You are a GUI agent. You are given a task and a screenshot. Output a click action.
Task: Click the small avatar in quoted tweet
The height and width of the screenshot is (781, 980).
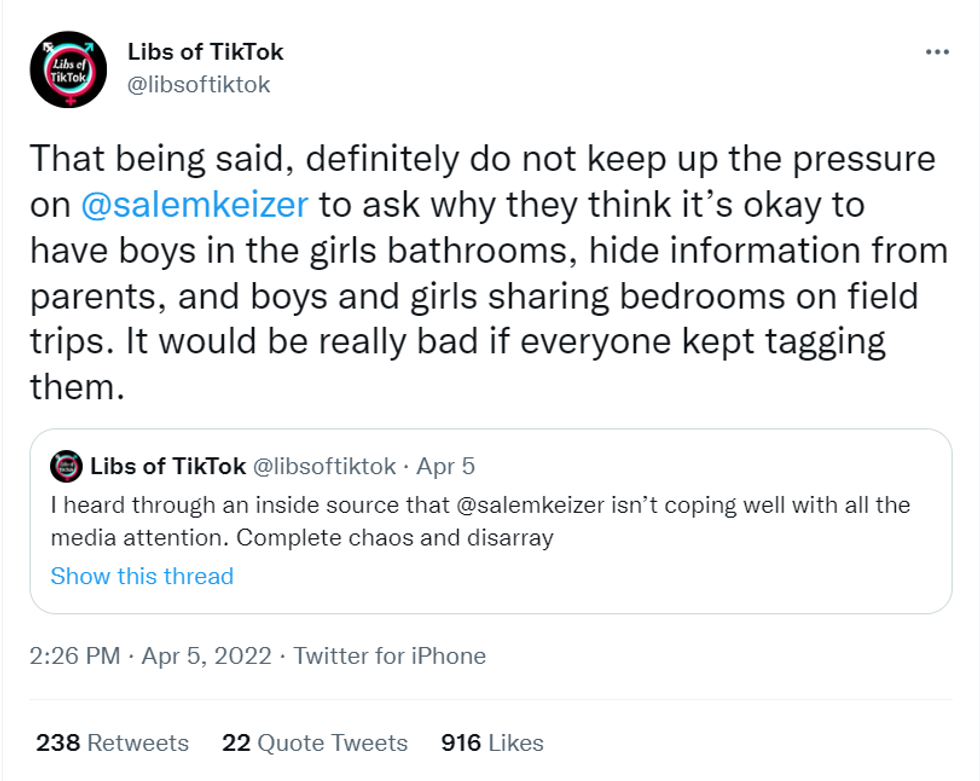click(x=68, y=466)
